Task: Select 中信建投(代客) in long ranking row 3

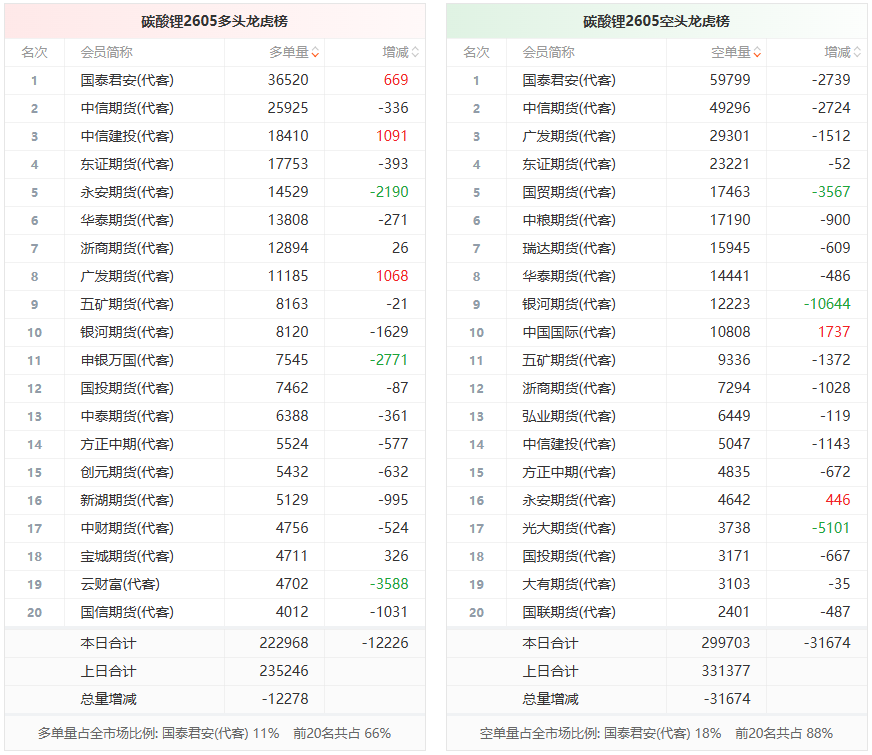Action: [x=127, y=136]
